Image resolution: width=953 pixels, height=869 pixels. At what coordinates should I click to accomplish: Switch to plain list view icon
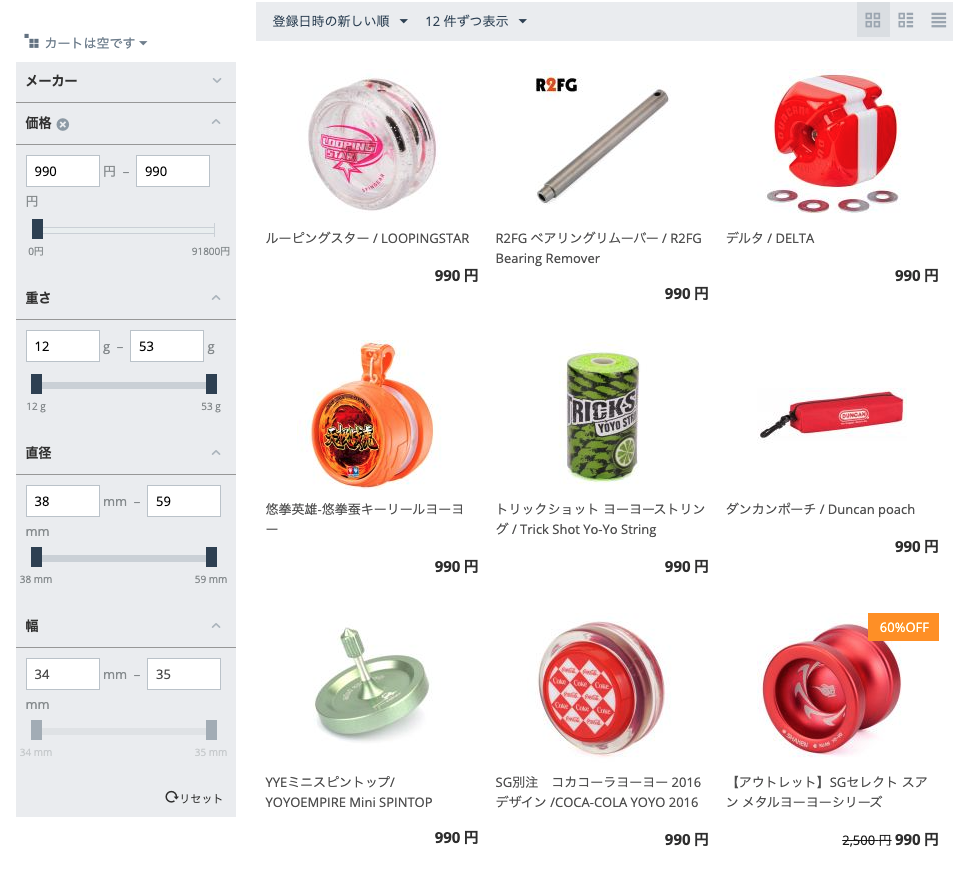pos(938,21)
